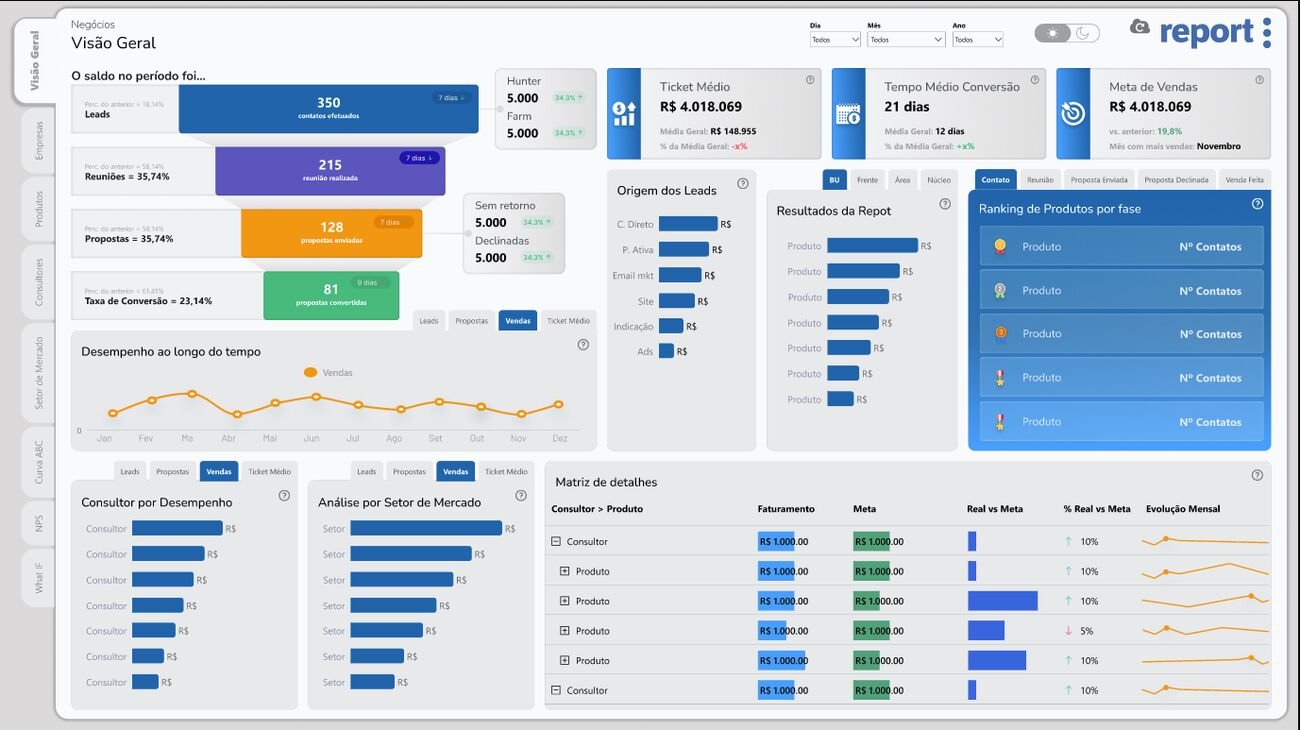Open help icon in Ranking de Produtos
The width and height of the screenshot is (1300, 730).
[1257, 204]
